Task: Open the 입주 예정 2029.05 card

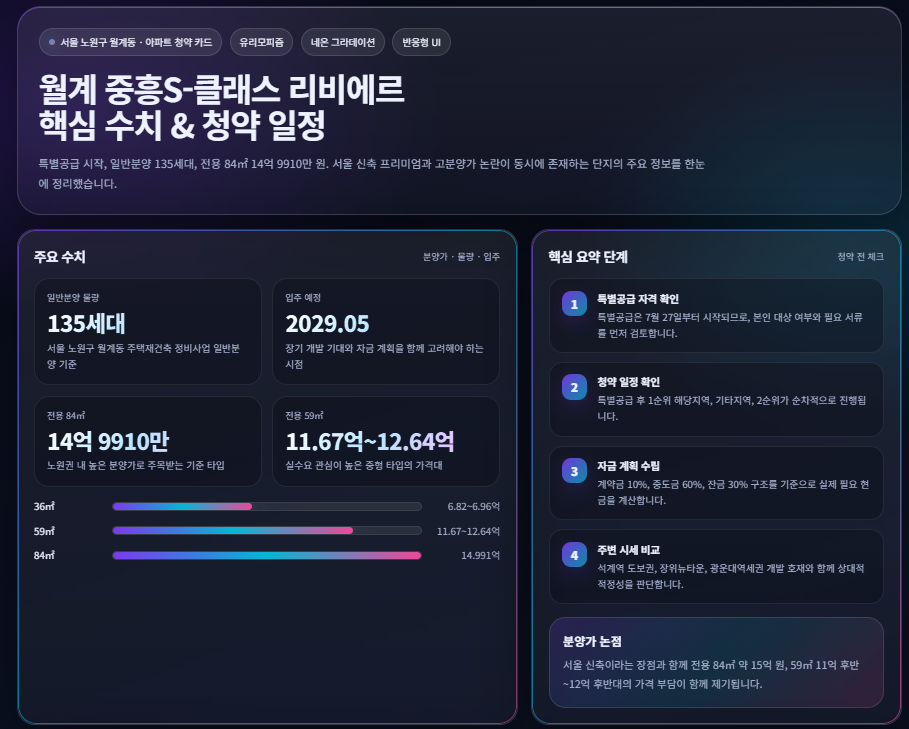Action: pyautogui.click(x=386, y=331)
